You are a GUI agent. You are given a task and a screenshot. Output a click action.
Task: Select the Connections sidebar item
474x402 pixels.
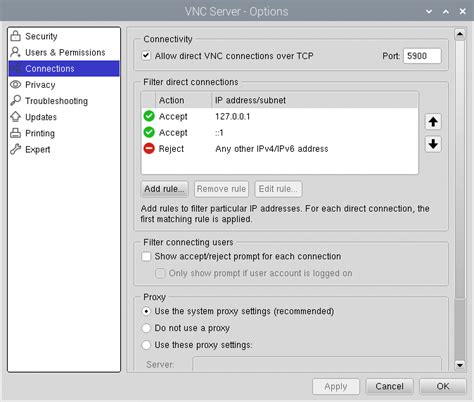coord(64,68)
